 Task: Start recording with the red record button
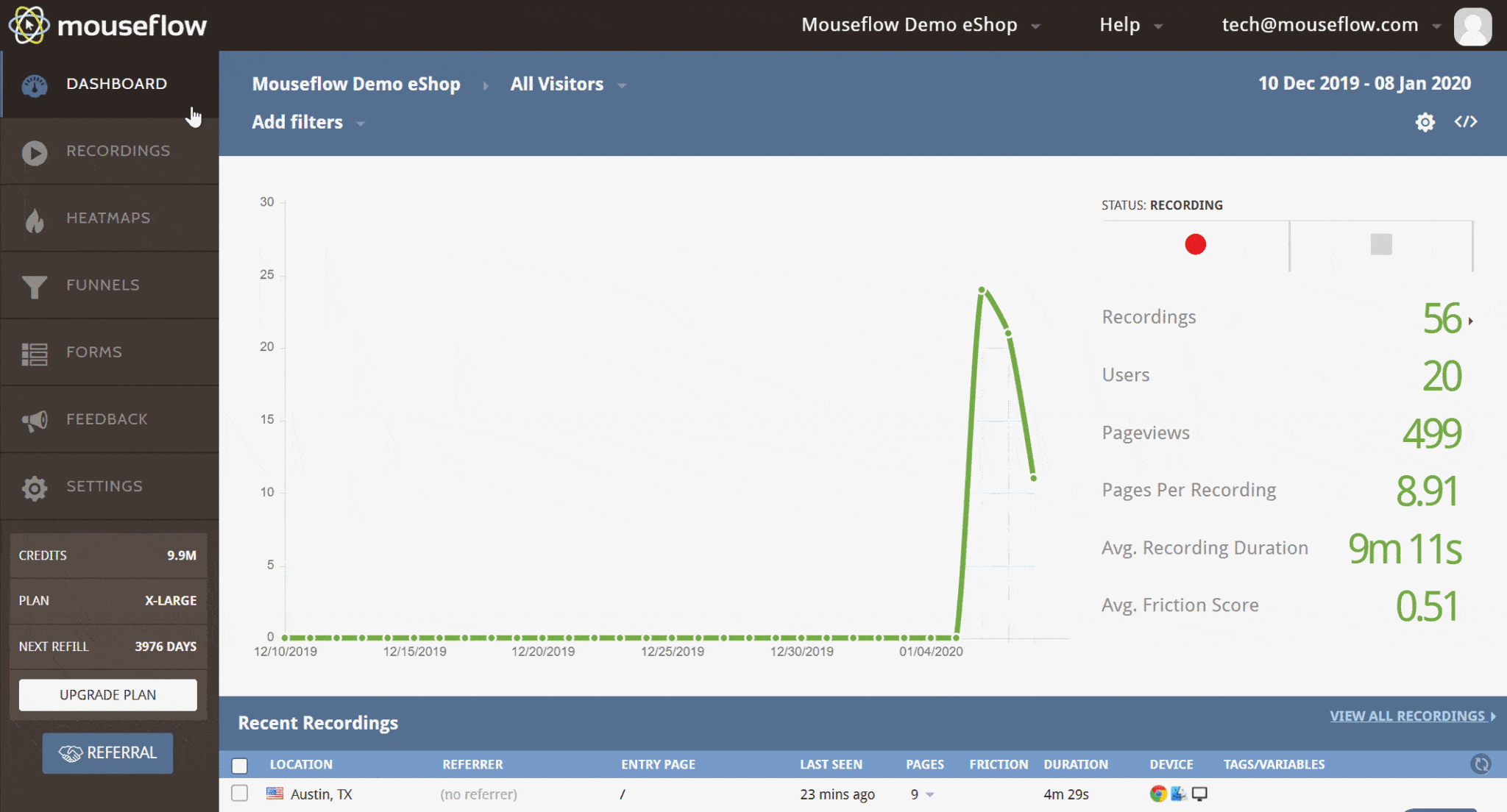click(1195, 244)
